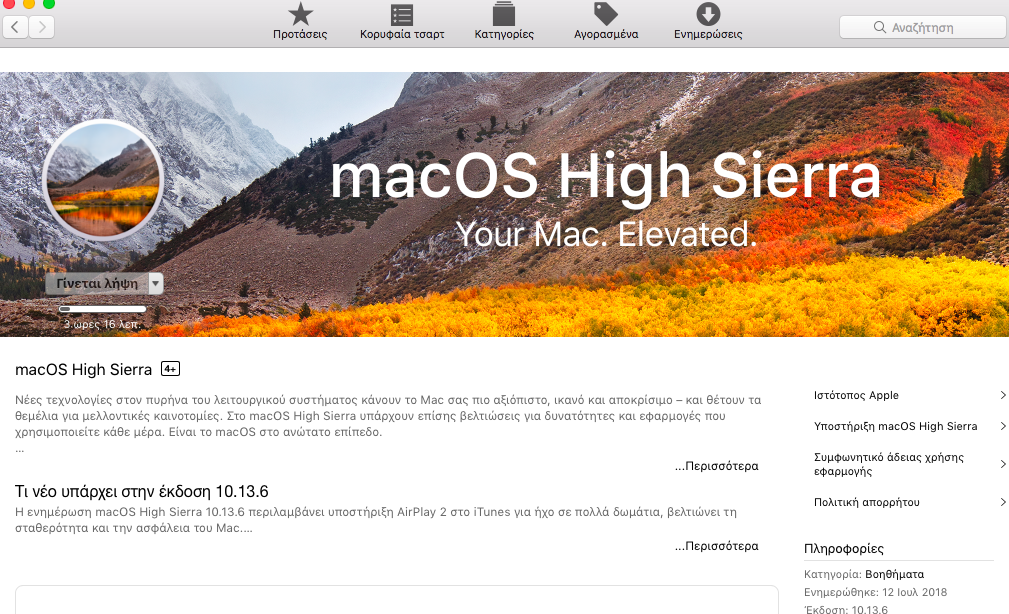This screenshot has width=1009, height=614.
Task: Click the download progress bar
Action: (x=102, y=309)
